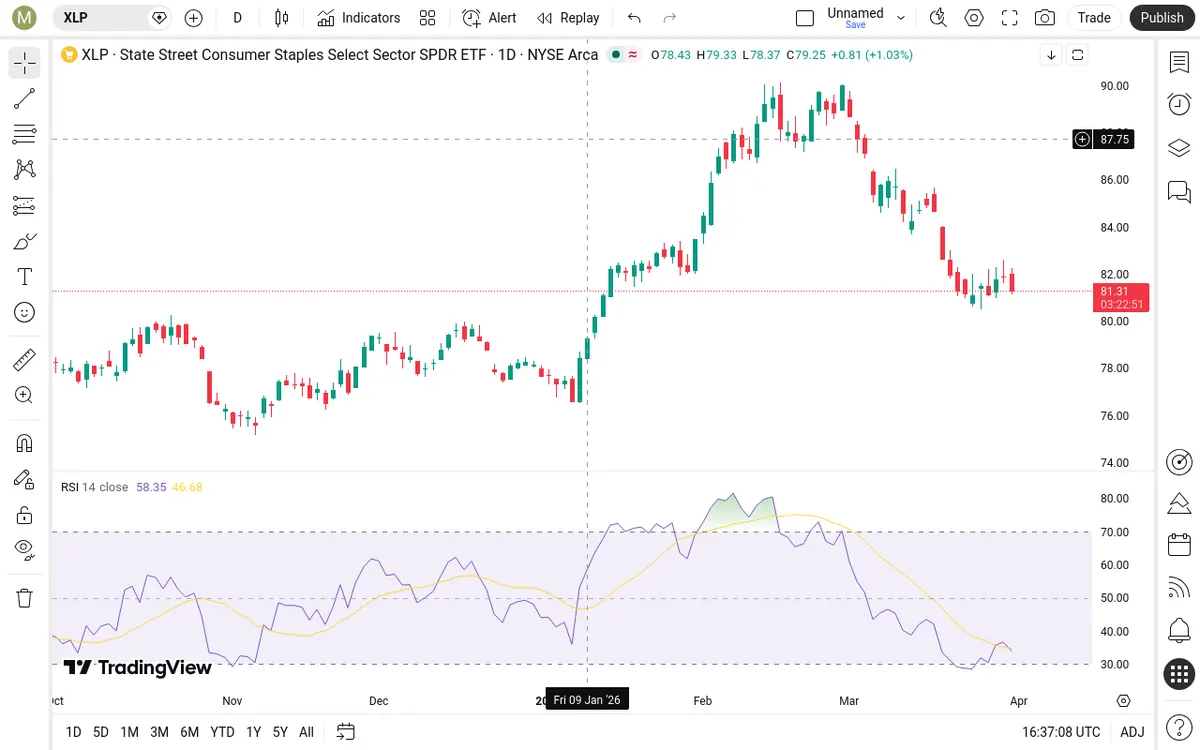Click the market status green dot
This screenshot has height=750, width=1200.
click(x=615, y=55)
